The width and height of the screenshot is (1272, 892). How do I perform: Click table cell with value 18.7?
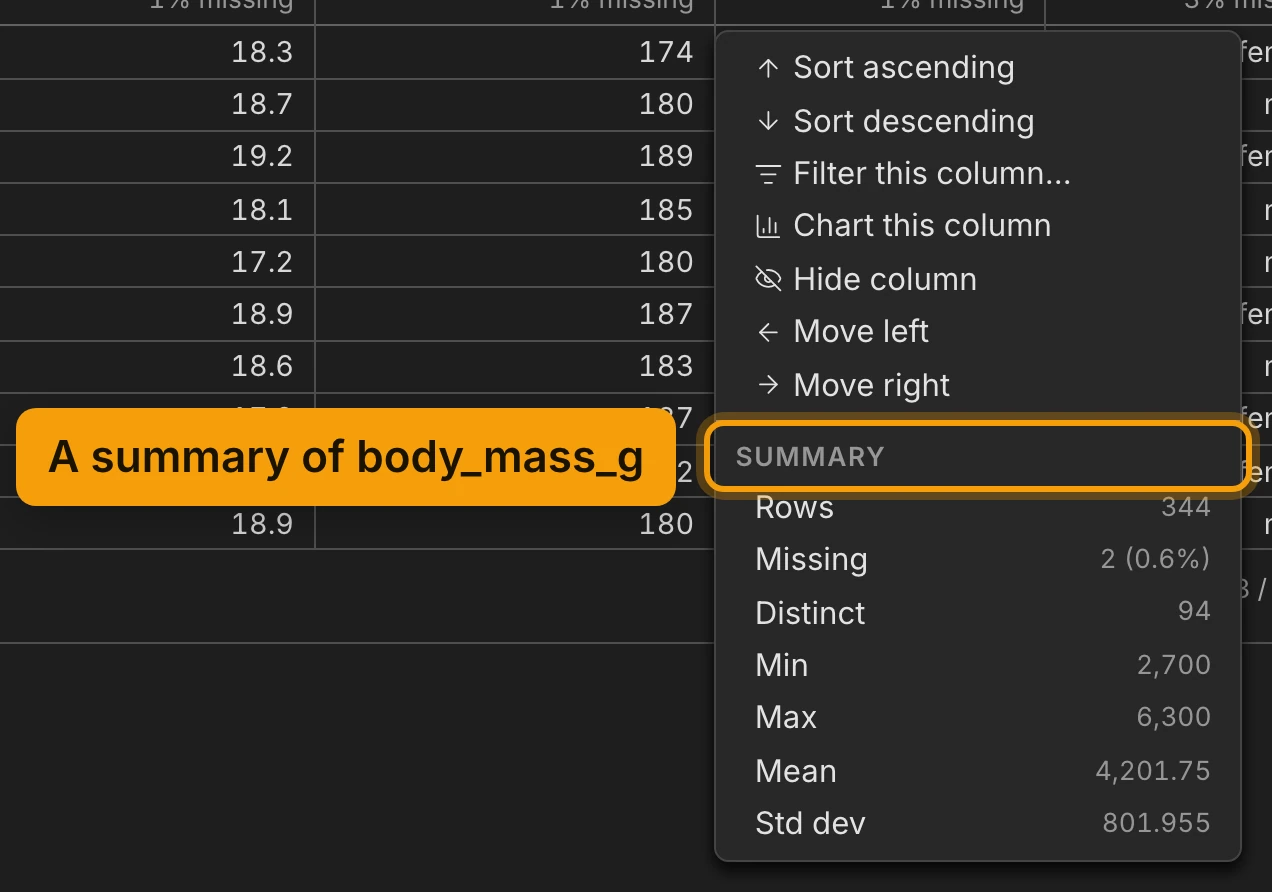(x=157, y=105)
